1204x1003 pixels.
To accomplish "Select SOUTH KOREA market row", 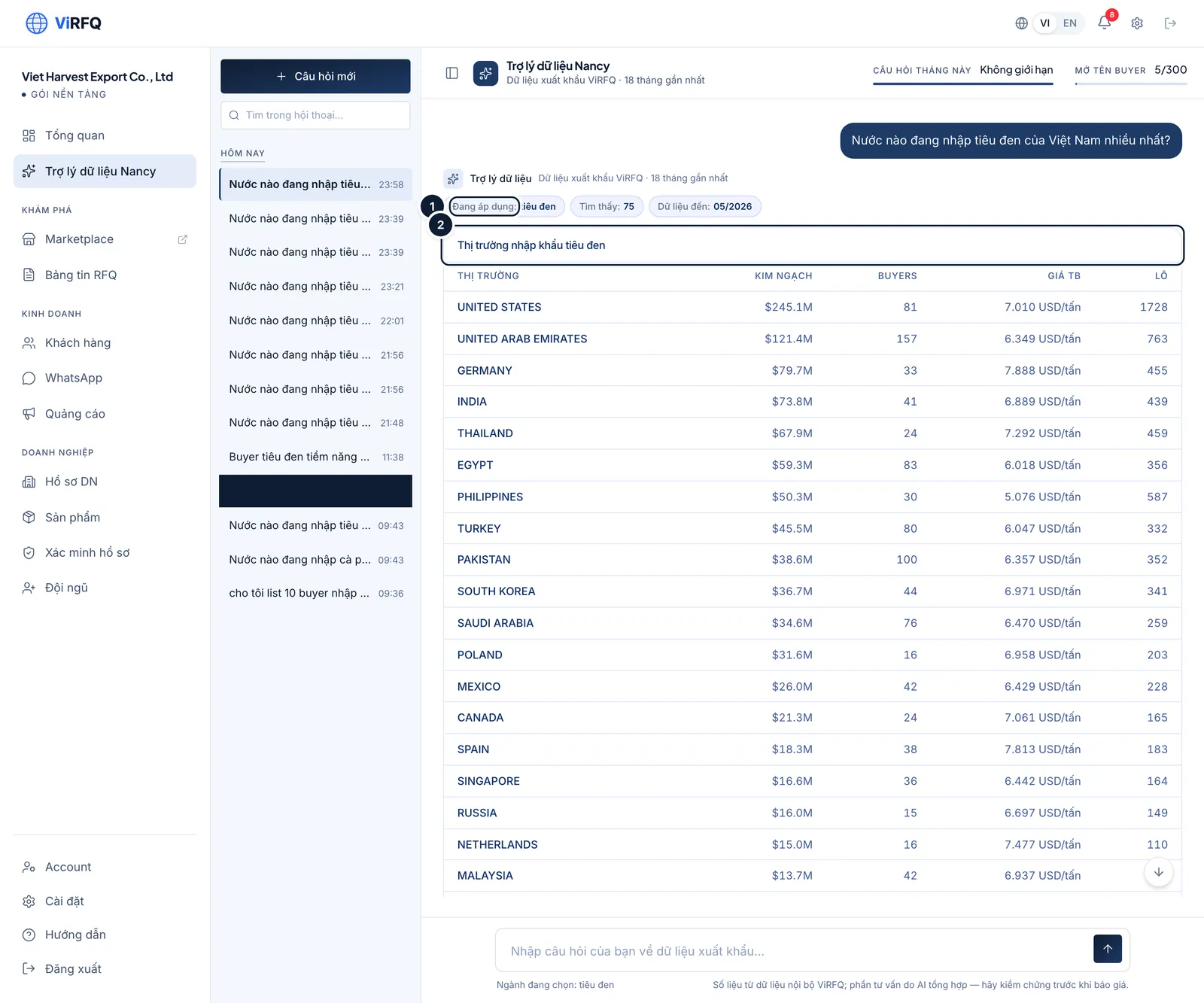I will (x=812, y=591).
